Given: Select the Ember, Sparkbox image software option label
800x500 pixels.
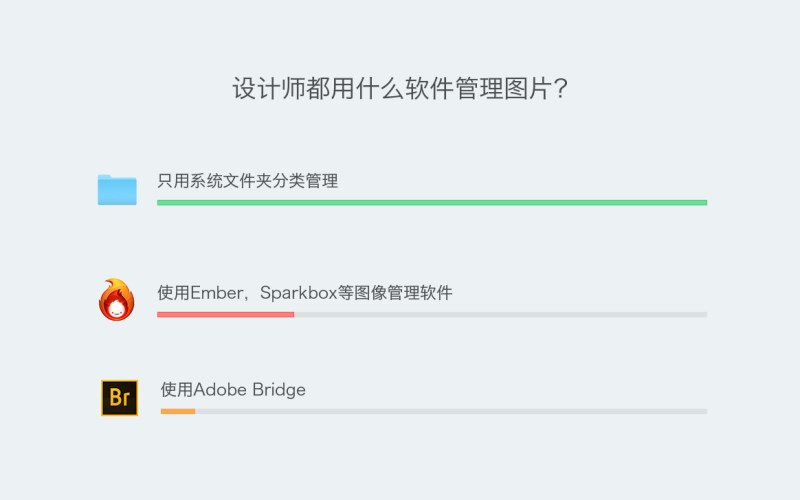Looking at the screenshot, I should pyautogui.click(x=305, y=293).
